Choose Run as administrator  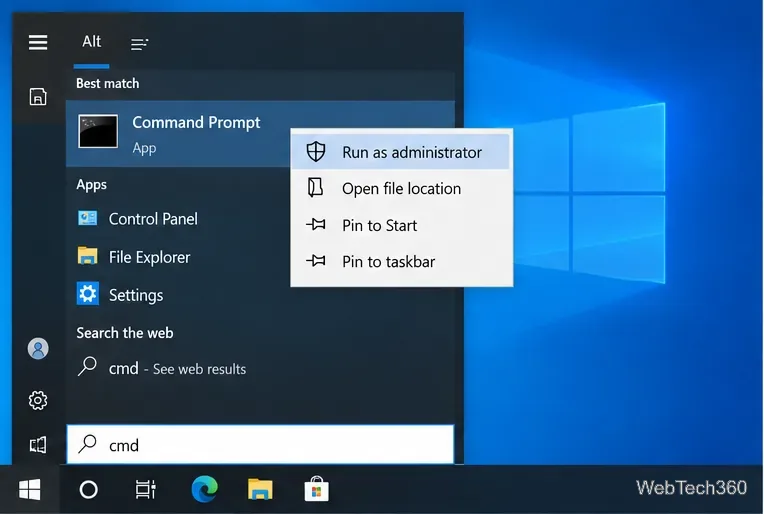(x=400, y=152)
